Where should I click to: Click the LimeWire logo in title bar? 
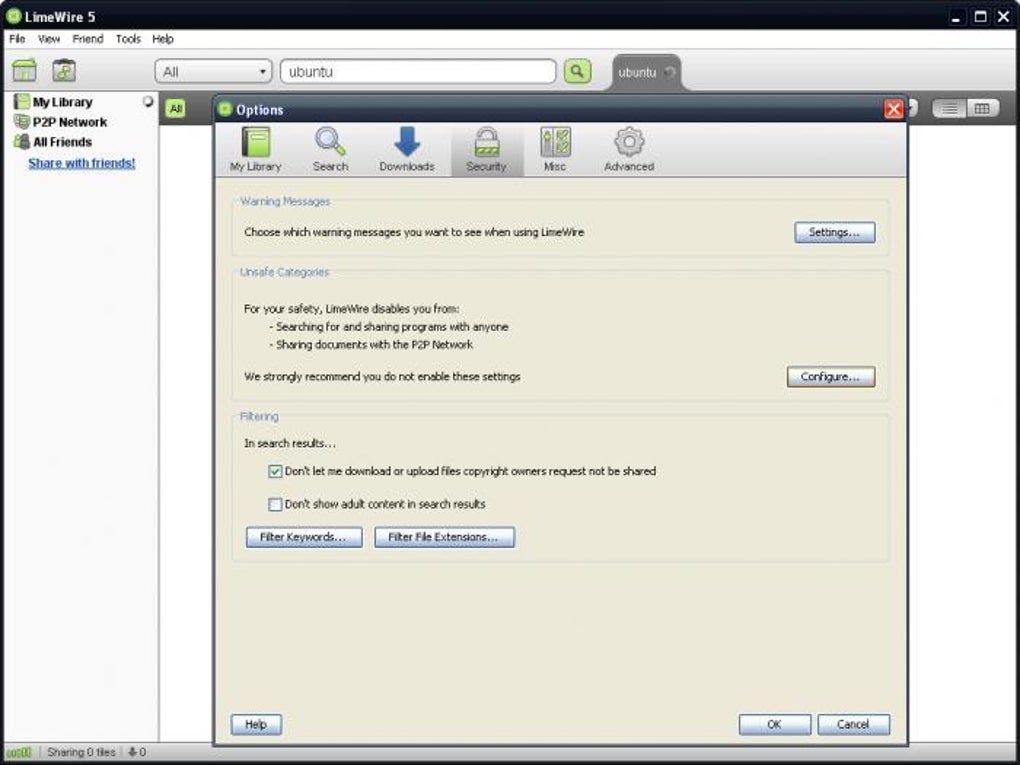13,16
